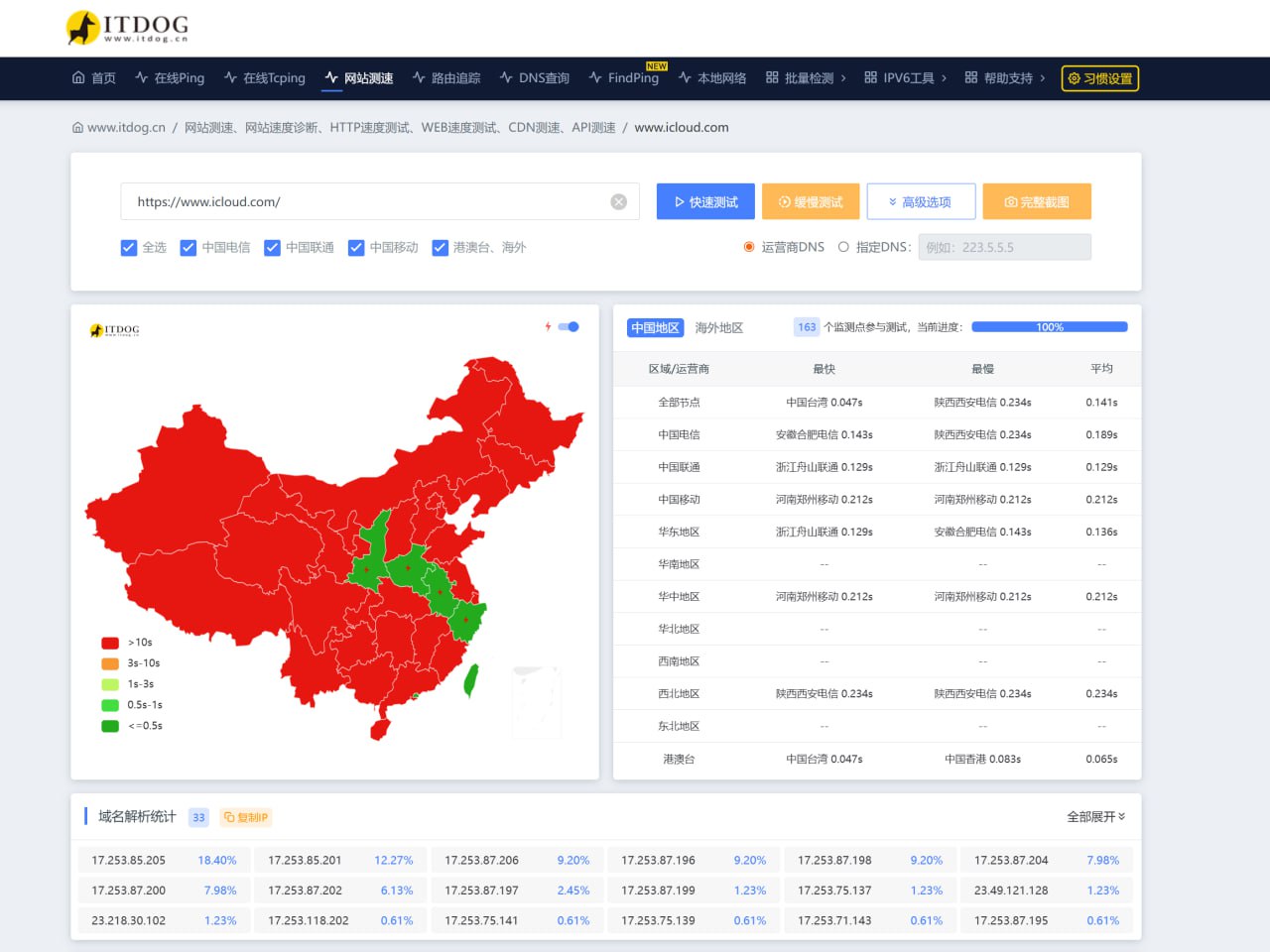Click the <=0.5s dark green swatch

click(110, 726)
